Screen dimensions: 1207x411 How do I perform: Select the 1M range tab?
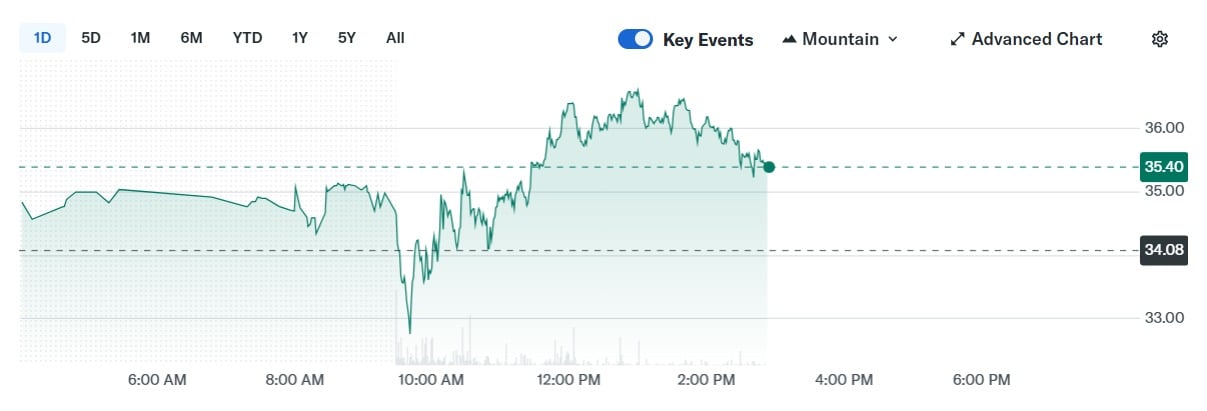pyautogui.click(x=140, y=38)
